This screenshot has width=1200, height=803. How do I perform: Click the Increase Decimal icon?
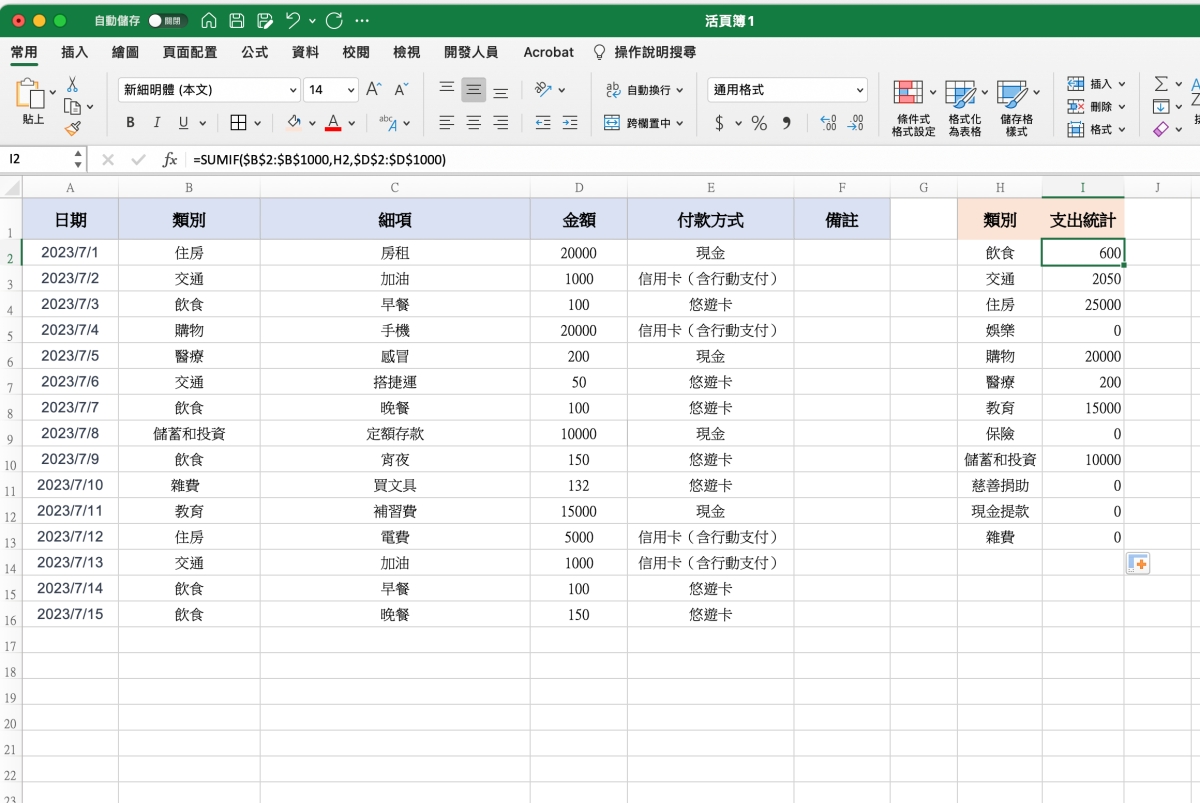click(828, 123)
